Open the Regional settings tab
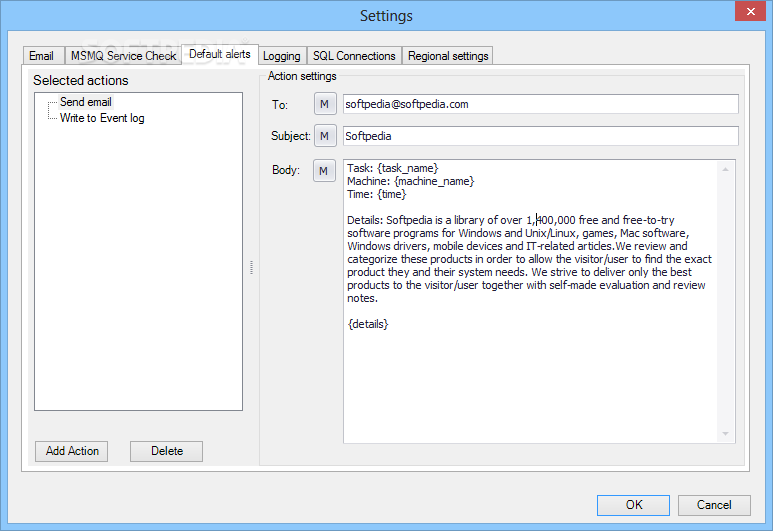This screenshot has height=531, width=773. click(x=448, y=56)
